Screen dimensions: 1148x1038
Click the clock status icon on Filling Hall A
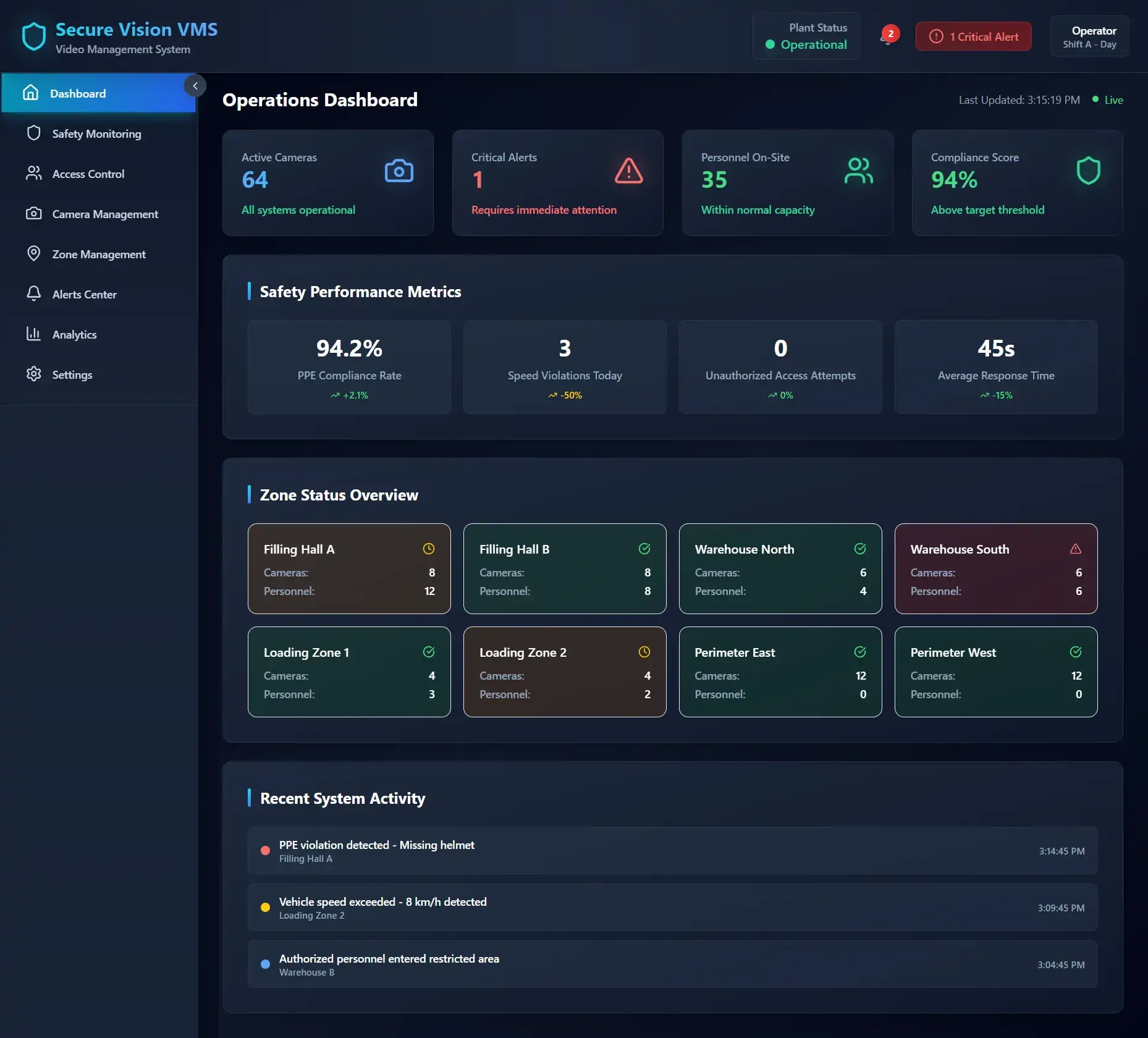coord(428,549)
